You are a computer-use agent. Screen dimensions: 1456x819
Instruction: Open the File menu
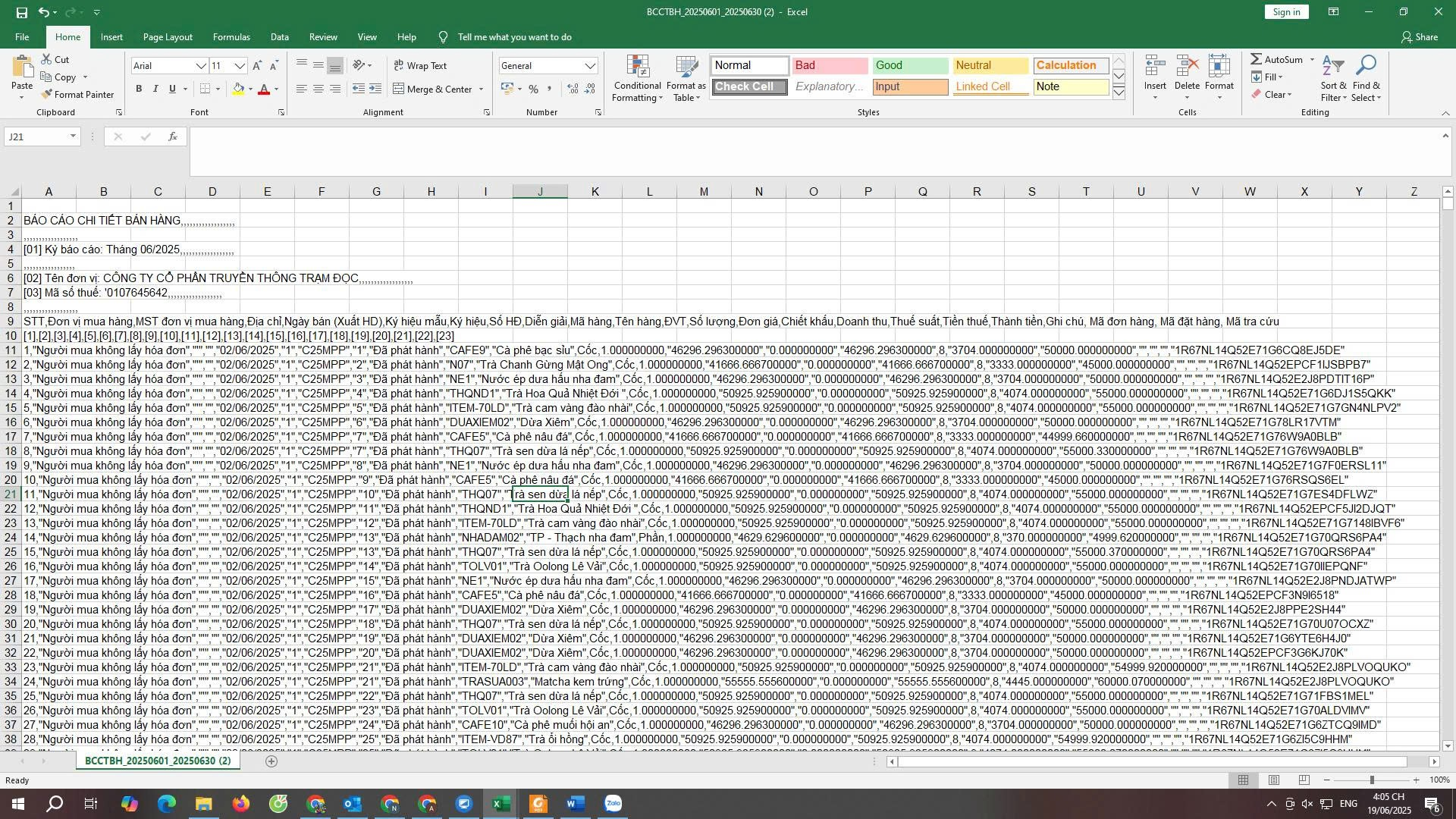(22, 37)
